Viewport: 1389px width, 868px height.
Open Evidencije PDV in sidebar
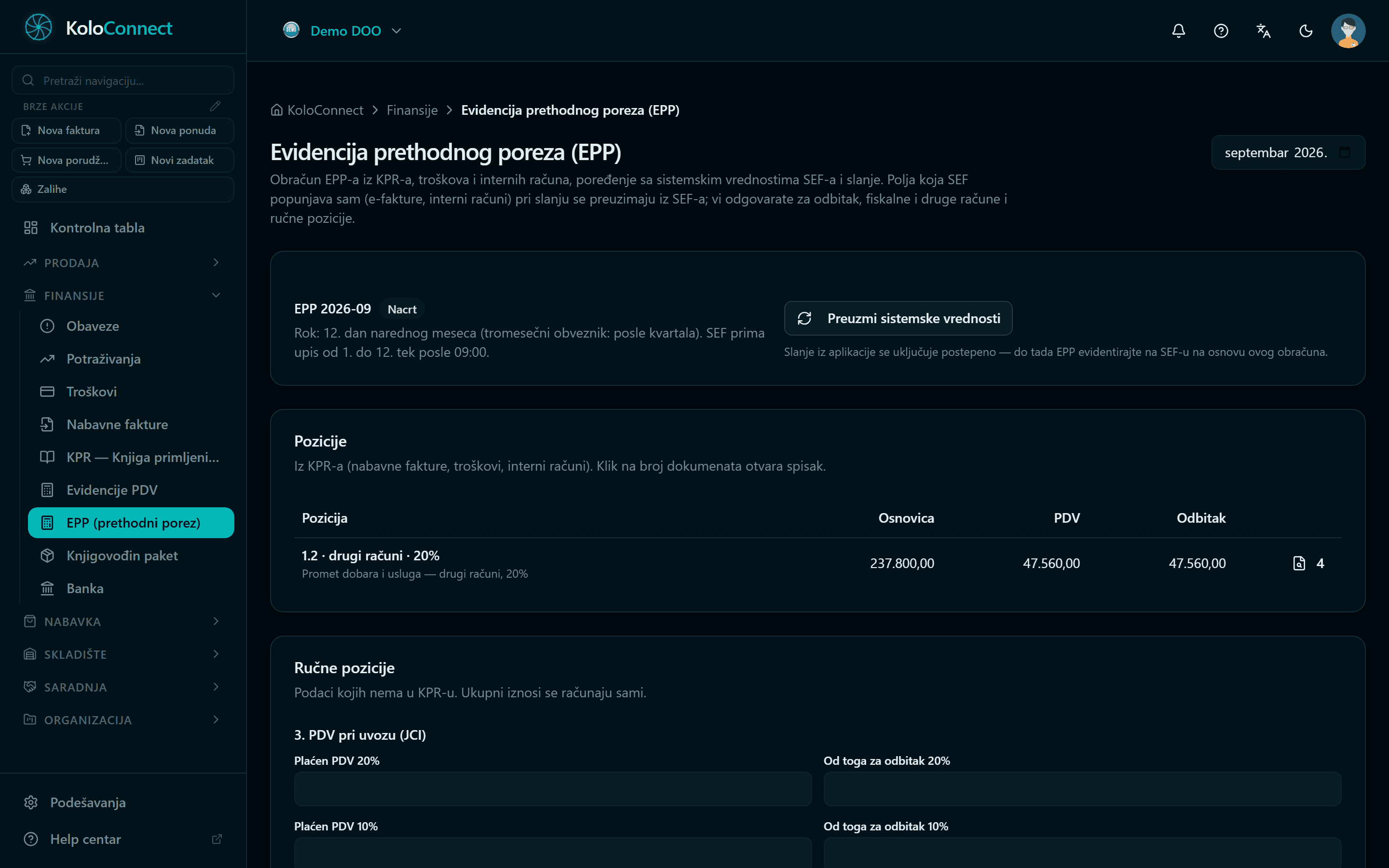click(131, 489)
